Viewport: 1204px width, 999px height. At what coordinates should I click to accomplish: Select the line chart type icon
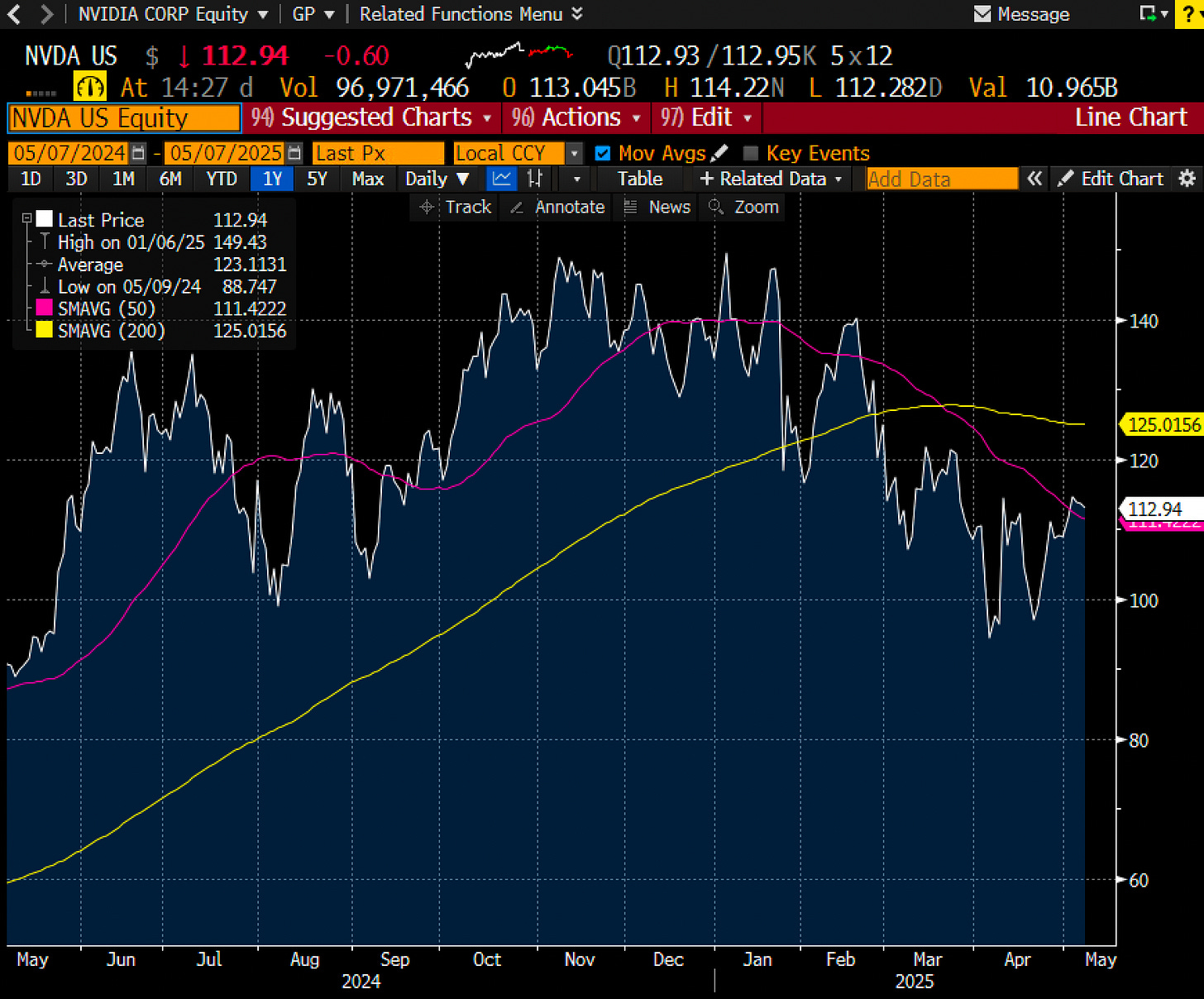tap(501, 179)
